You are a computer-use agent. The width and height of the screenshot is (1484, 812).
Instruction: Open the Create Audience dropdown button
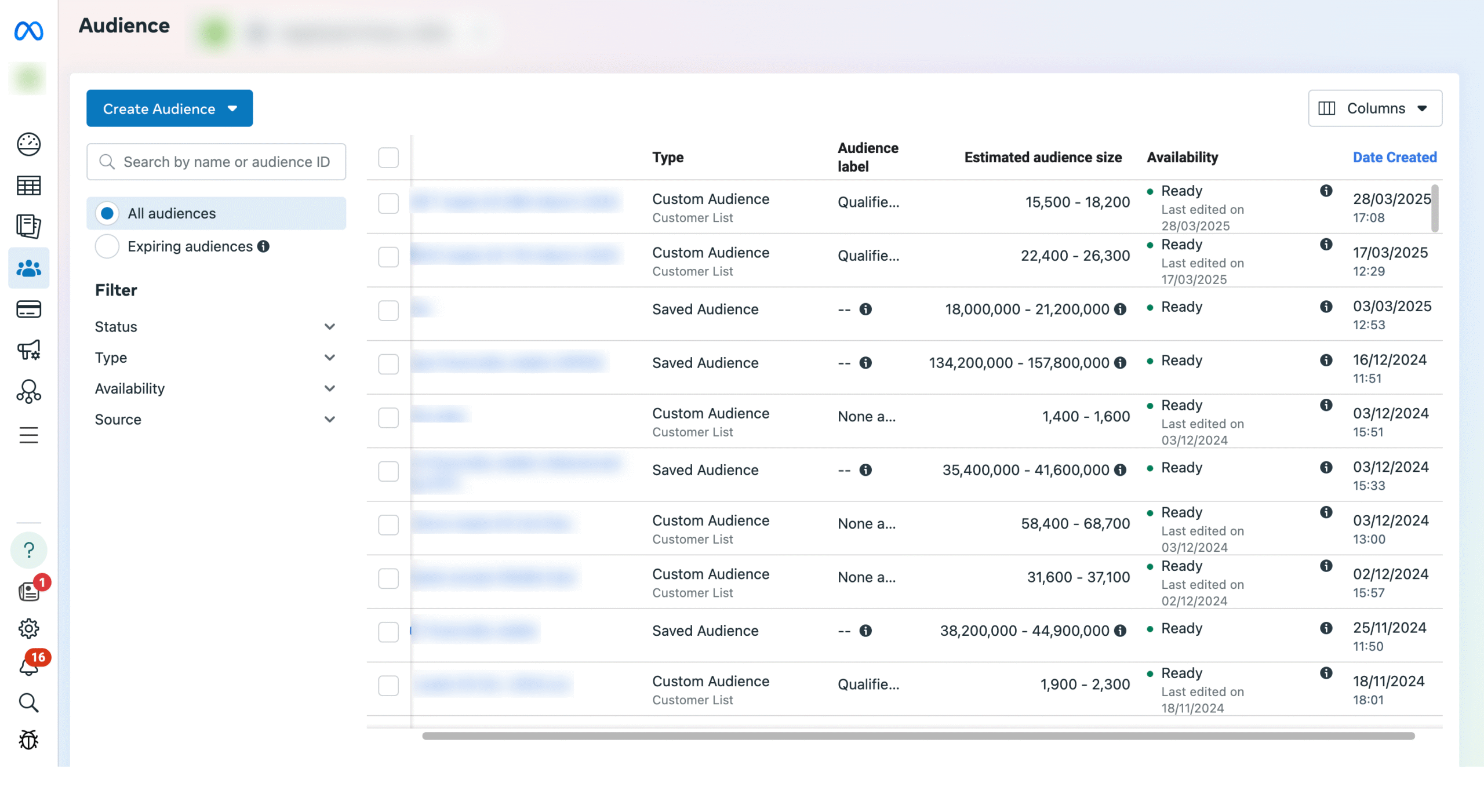pyautogui.click(x=169, y=108)
